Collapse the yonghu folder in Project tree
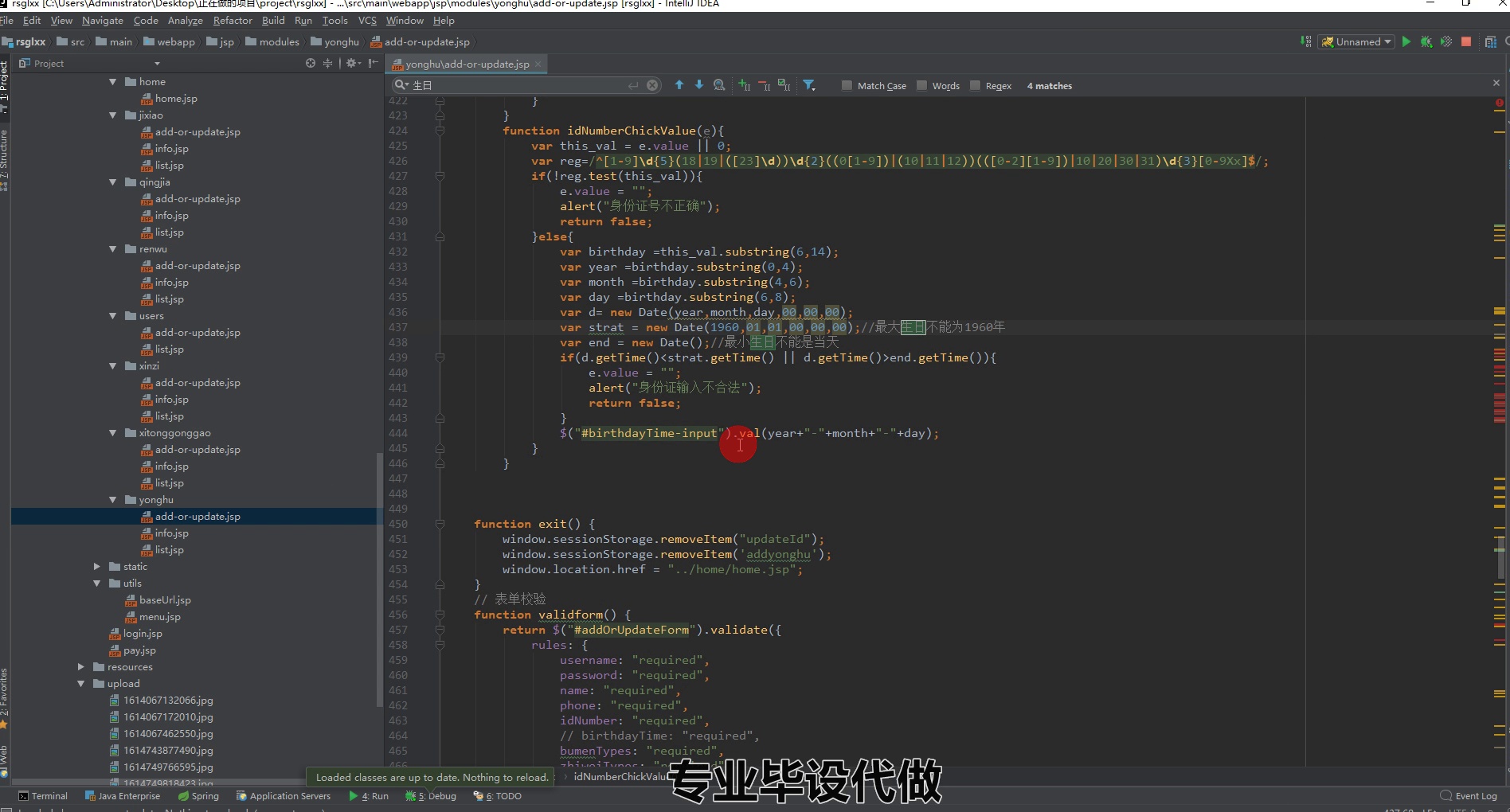 pos(113,500)
